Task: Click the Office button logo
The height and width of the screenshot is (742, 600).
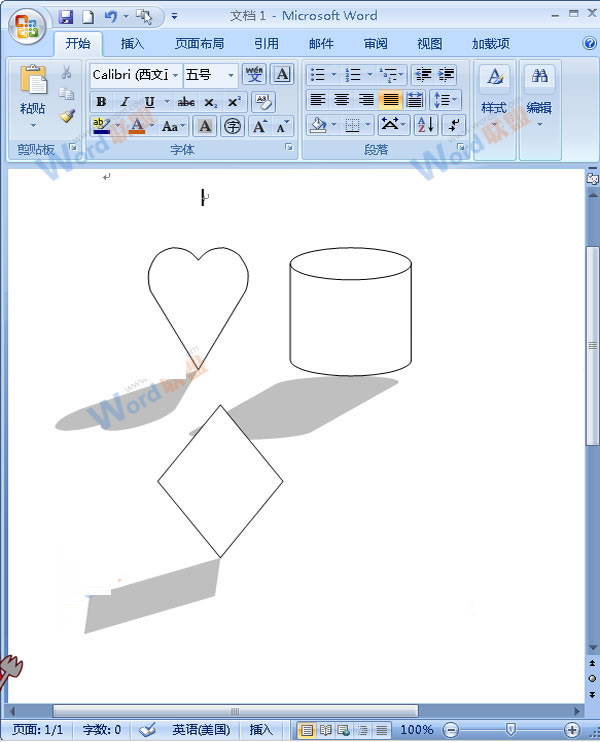Action: pos(26,26)
